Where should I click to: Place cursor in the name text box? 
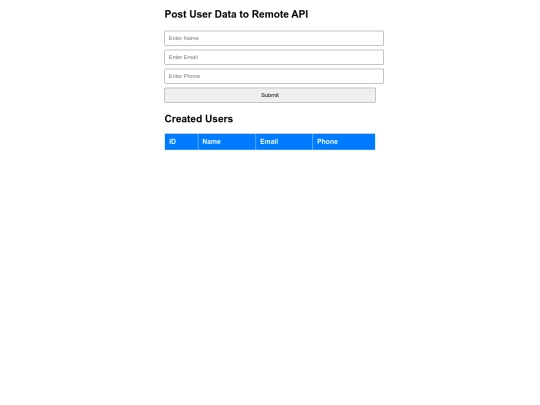tap(274, 38)
